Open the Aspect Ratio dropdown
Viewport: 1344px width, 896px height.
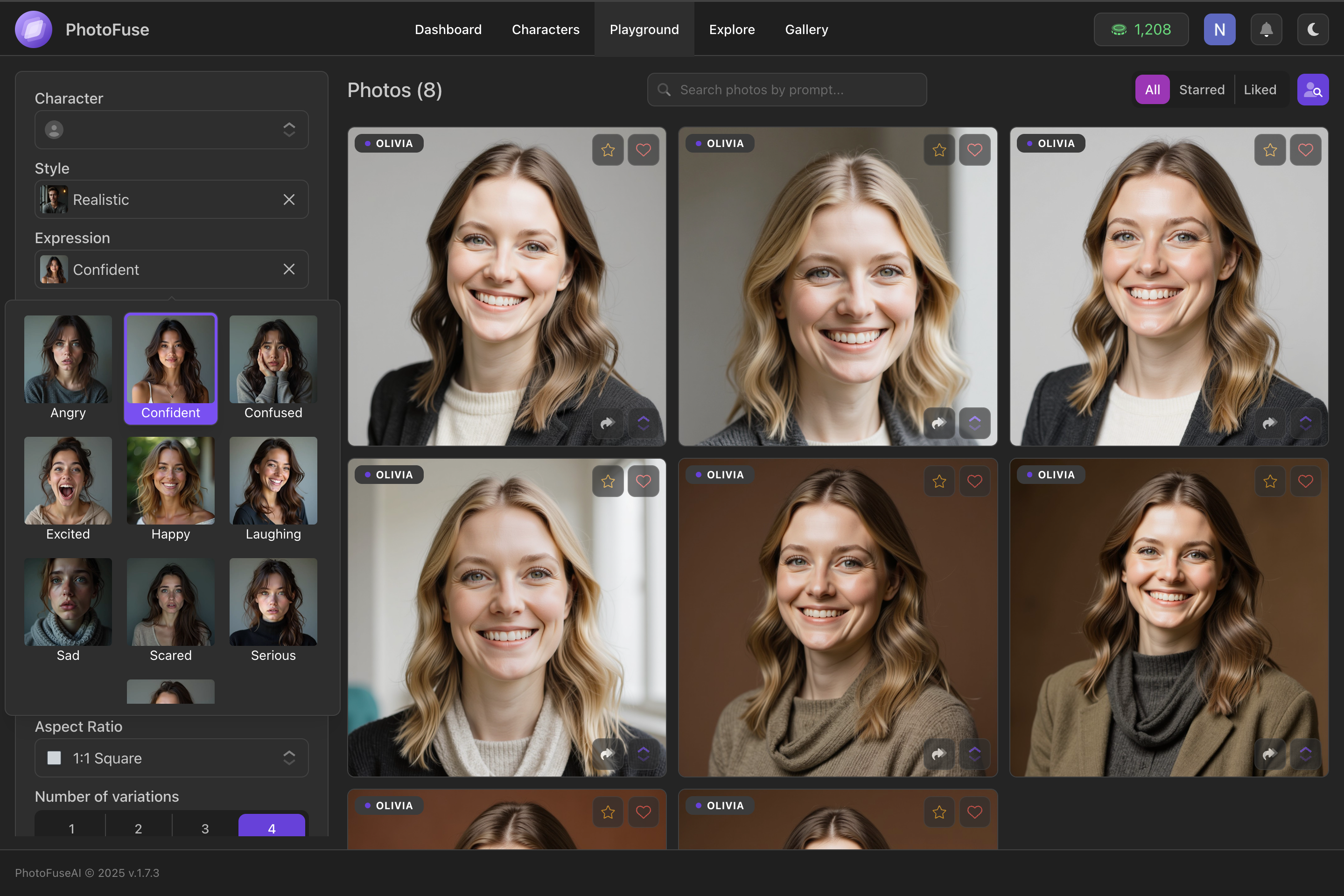pos(171,758)
